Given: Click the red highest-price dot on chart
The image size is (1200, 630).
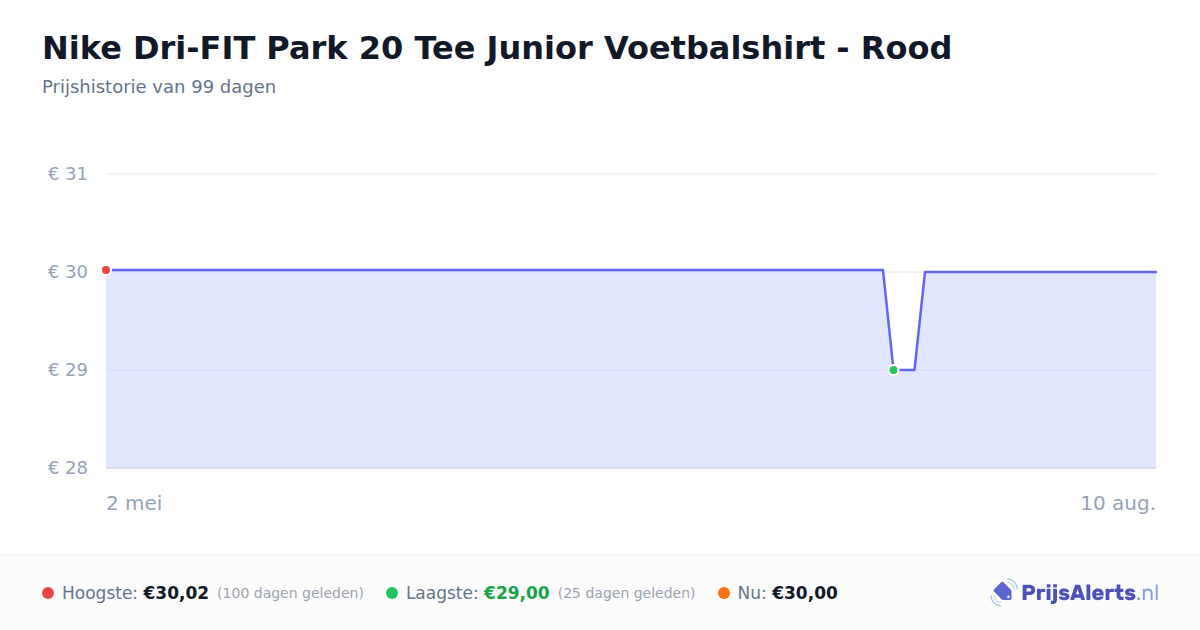Looking at the screenshot, I should pos(106,270).
